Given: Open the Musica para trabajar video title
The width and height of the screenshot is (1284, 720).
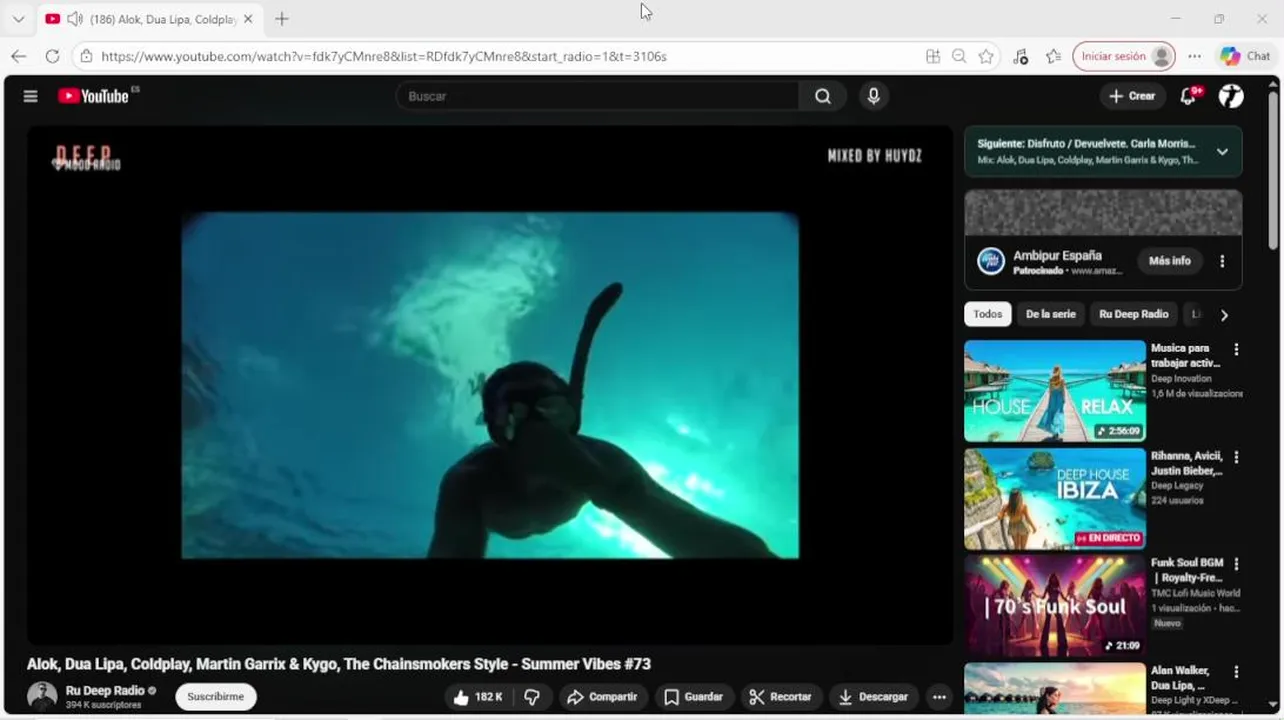Looking at the screenshot, I should (1185, 355).
